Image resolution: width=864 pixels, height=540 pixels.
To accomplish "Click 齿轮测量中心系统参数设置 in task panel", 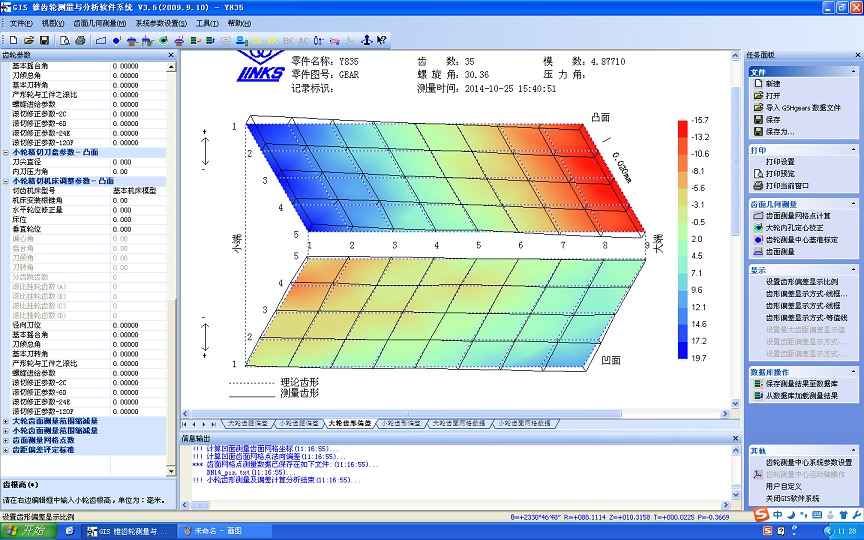I will click(x=809, y=462).
